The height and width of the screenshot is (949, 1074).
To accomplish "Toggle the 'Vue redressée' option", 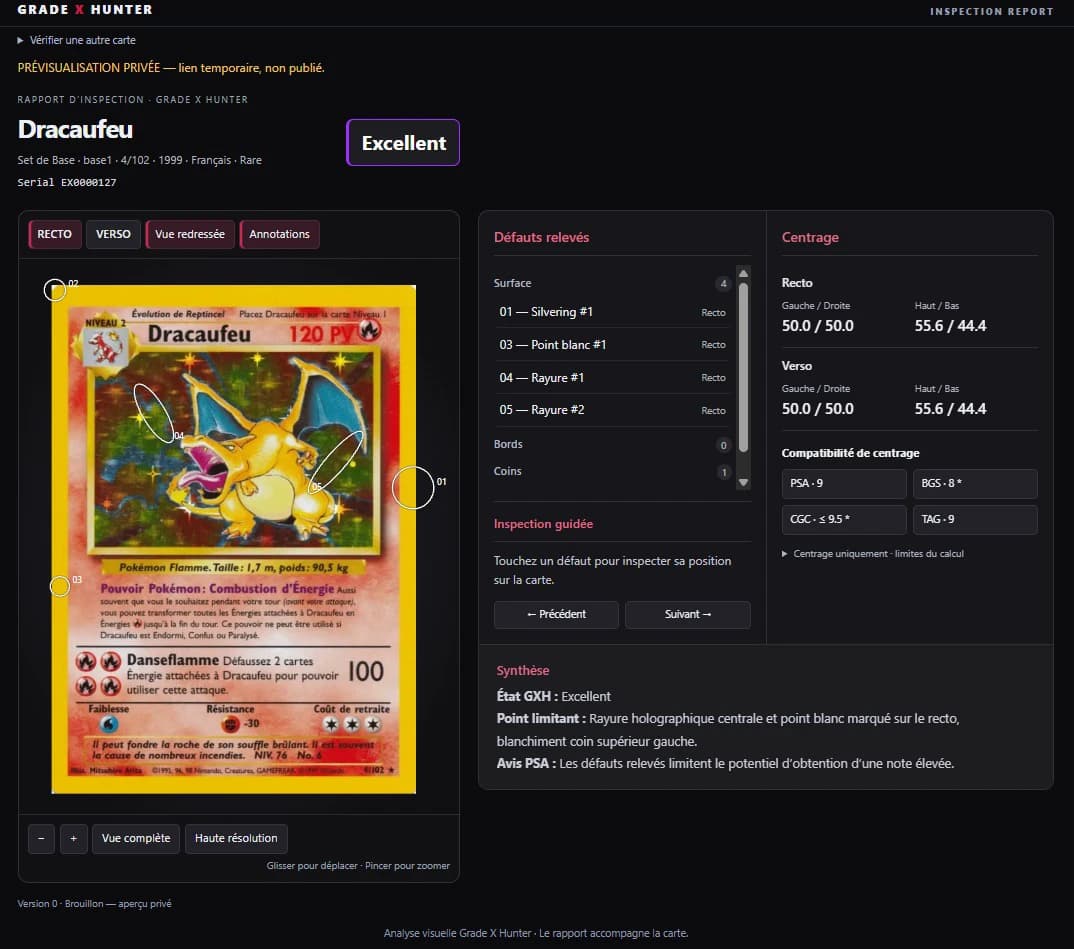I will (x=190, y=234).
